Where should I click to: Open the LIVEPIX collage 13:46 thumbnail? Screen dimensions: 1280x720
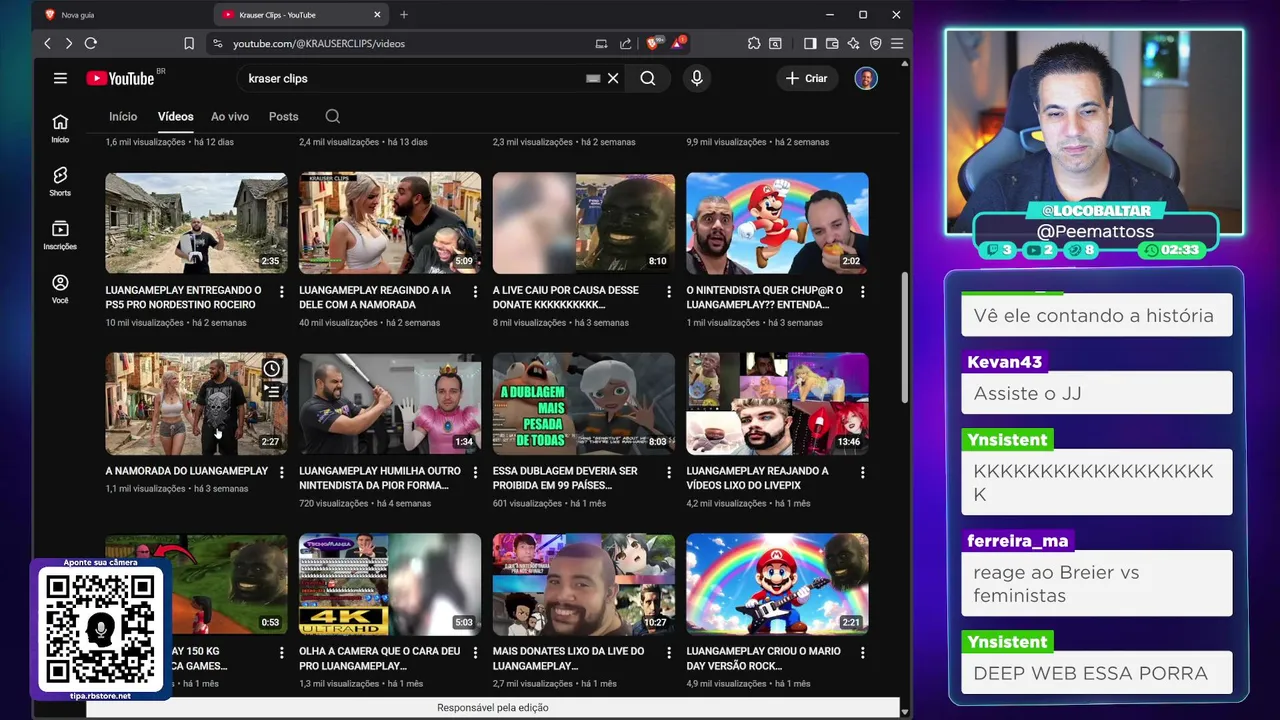pos(777,403)
